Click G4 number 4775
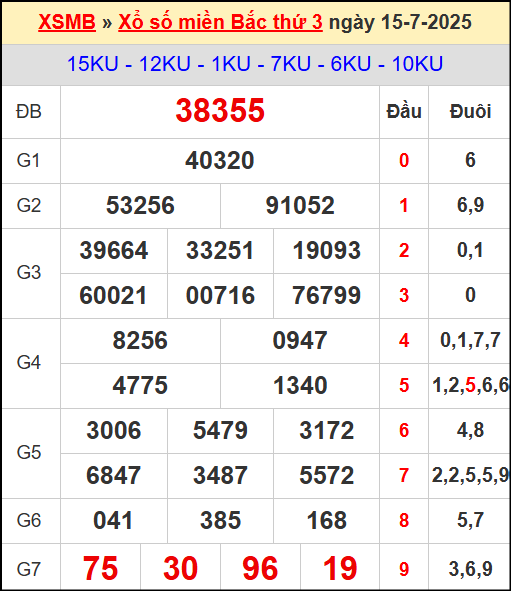Screen dimensions: 511x591 tap(140, 385)
